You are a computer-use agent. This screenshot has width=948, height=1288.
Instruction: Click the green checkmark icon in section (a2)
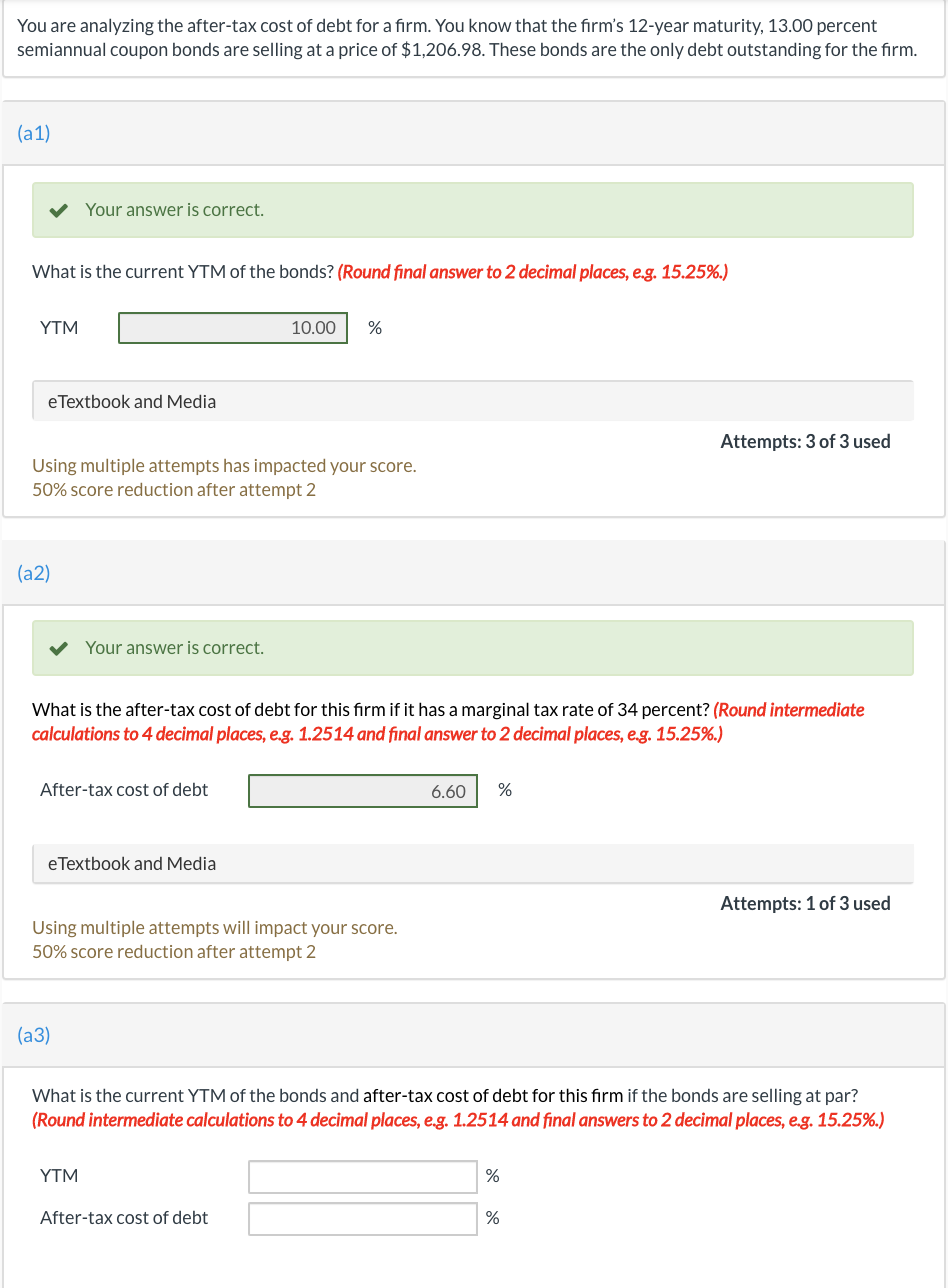click(x=57, y=648)
